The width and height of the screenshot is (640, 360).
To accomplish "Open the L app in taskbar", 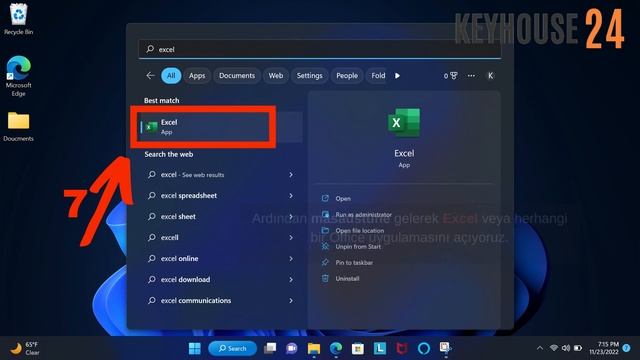I will [x=380, y=349].
